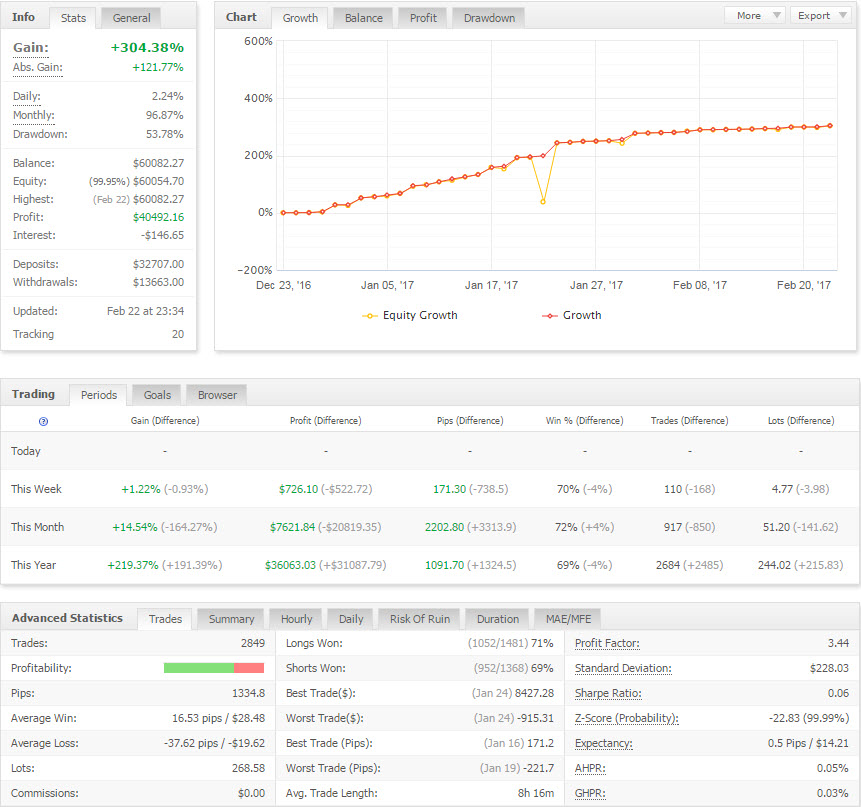The image size is (861, 807).
Task: Click the AHPR label
Action: click(x=590, y=769)
